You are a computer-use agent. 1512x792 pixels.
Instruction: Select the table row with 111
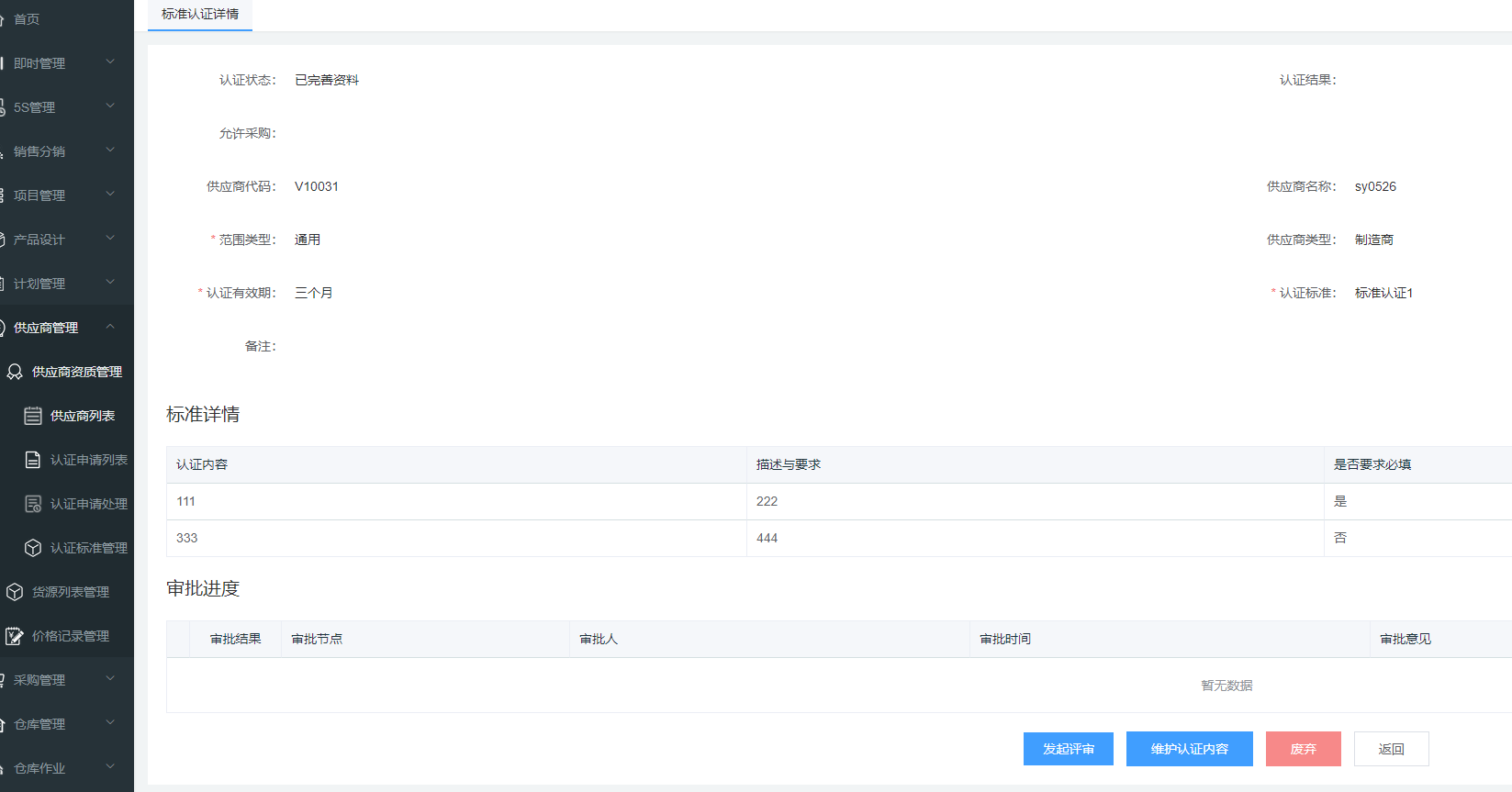[459, 502]
